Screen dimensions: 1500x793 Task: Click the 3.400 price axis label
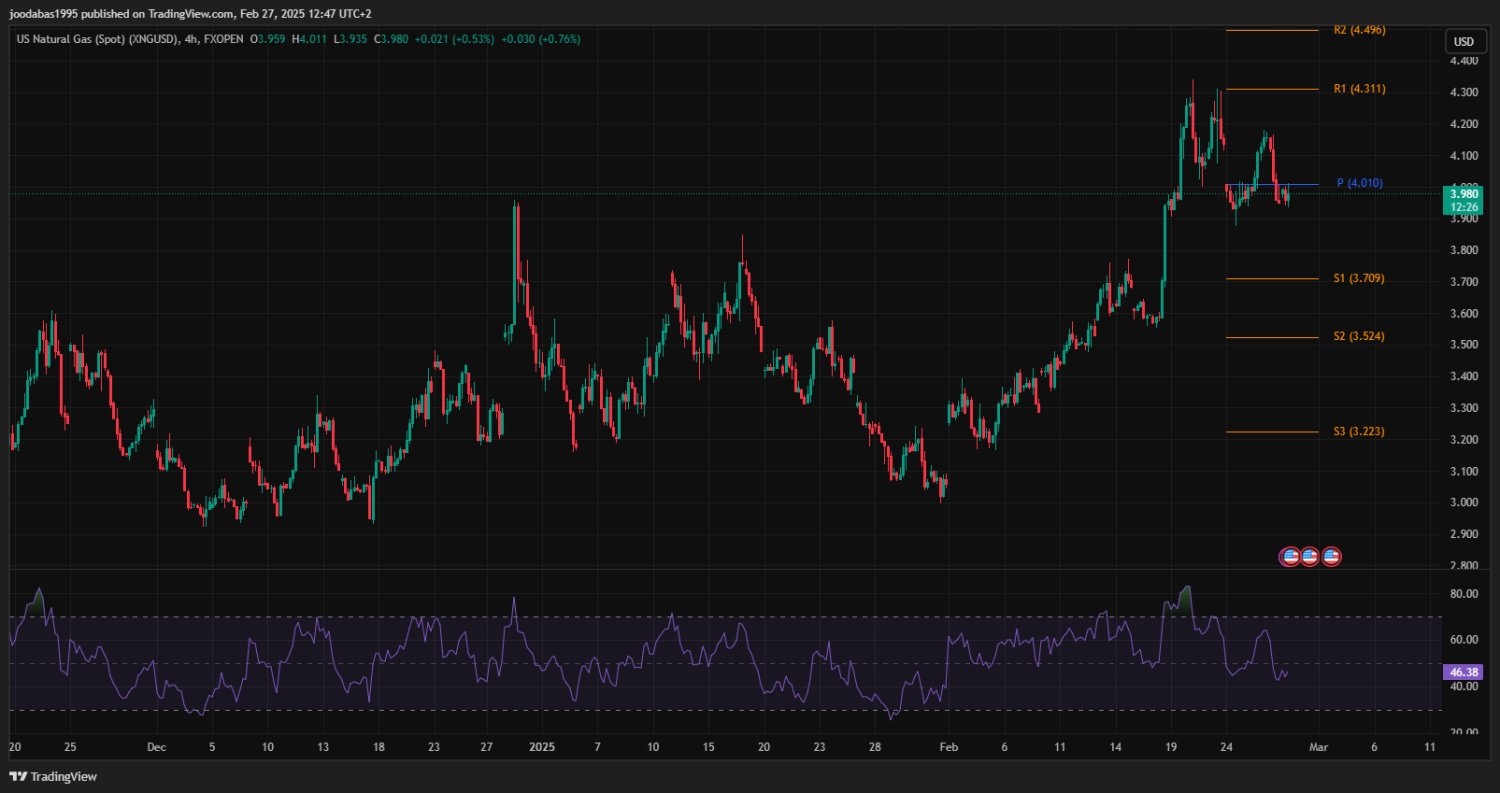[1463, 377]
